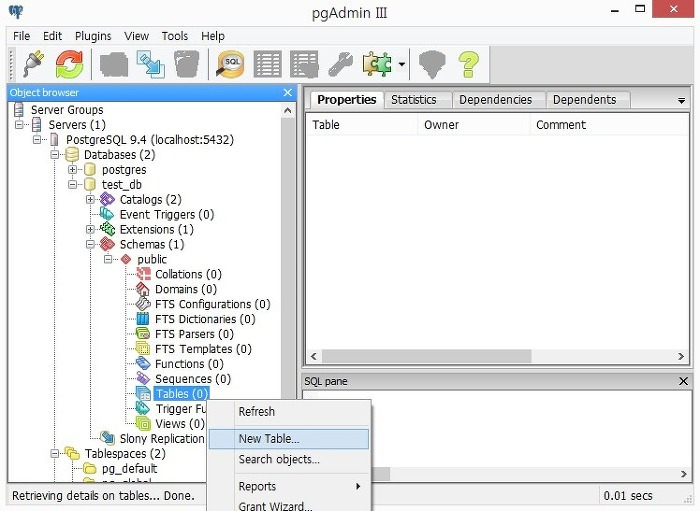Select the pg_default tablespace item
The image size is (700, 511).
click(129, 469)
